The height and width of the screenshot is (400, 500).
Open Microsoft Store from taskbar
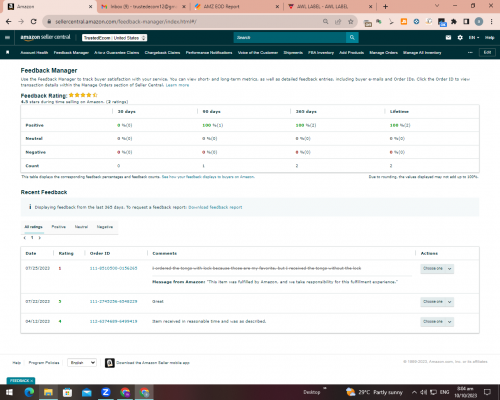pos(67,392)
